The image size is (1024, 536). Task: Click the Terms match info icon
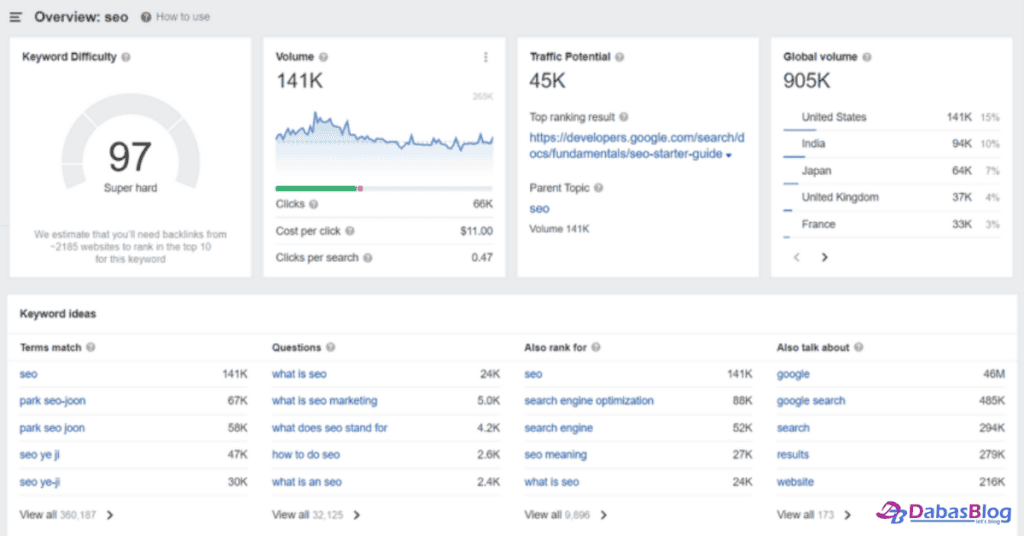91,347
